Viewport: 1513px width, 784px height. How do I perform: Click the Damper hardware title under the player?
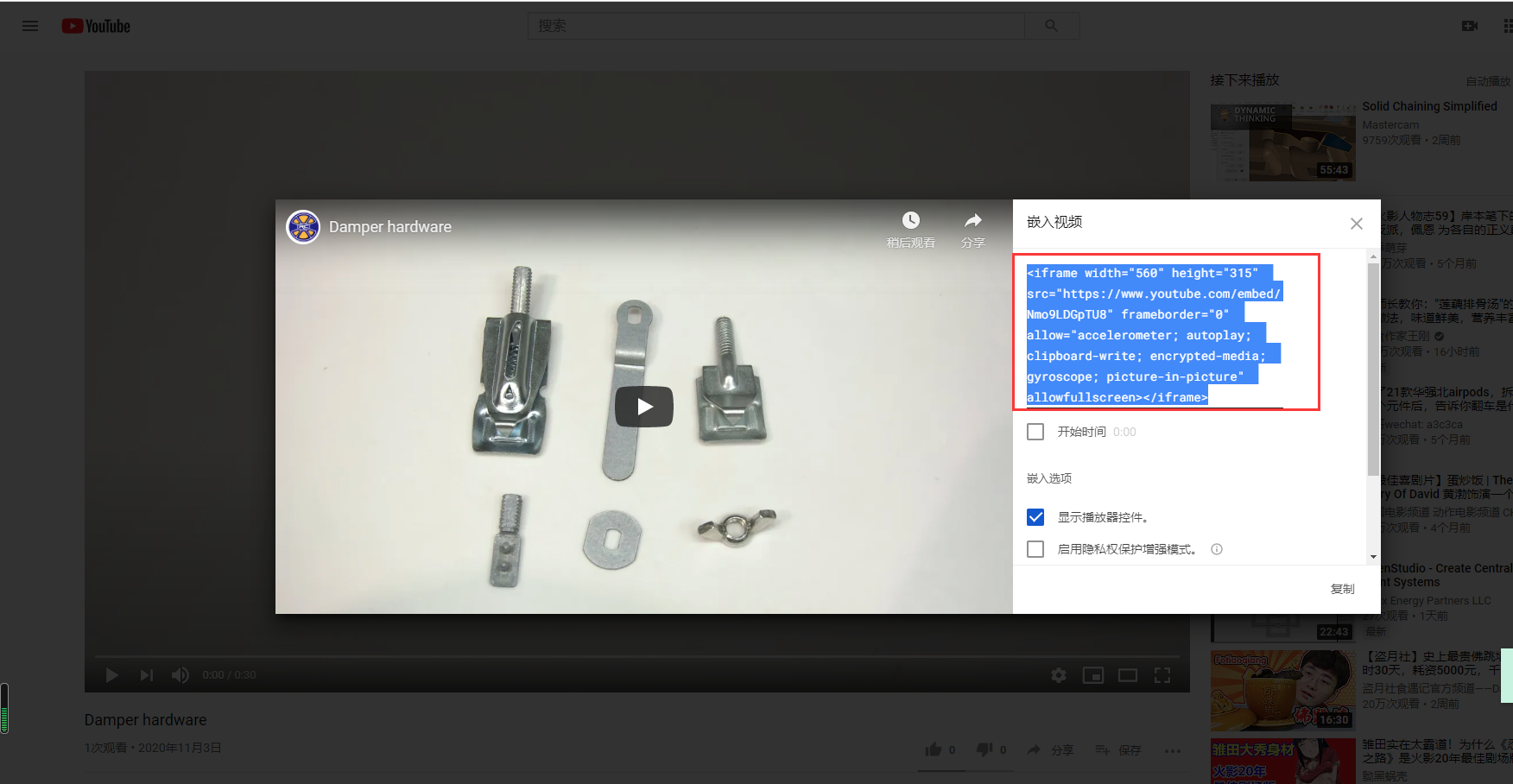145,720
